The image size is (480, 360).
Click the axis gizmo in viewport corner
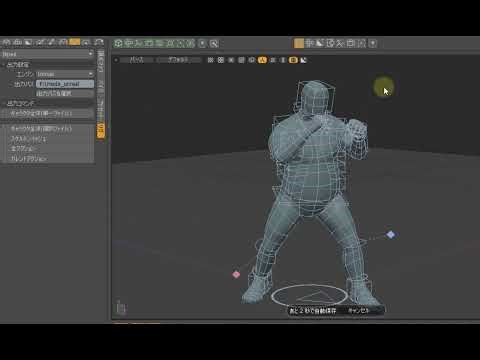click(x=121, y=308)
